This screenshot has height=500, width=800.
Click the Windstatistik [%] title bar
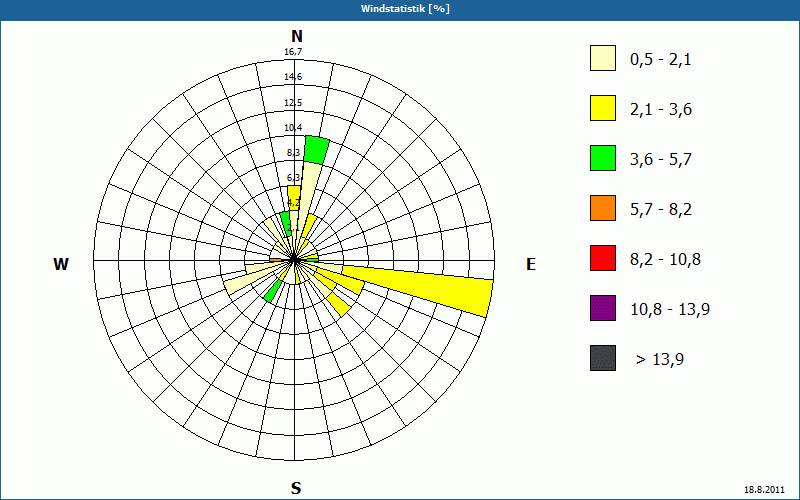pyautogui.click(x=400, y=9)
